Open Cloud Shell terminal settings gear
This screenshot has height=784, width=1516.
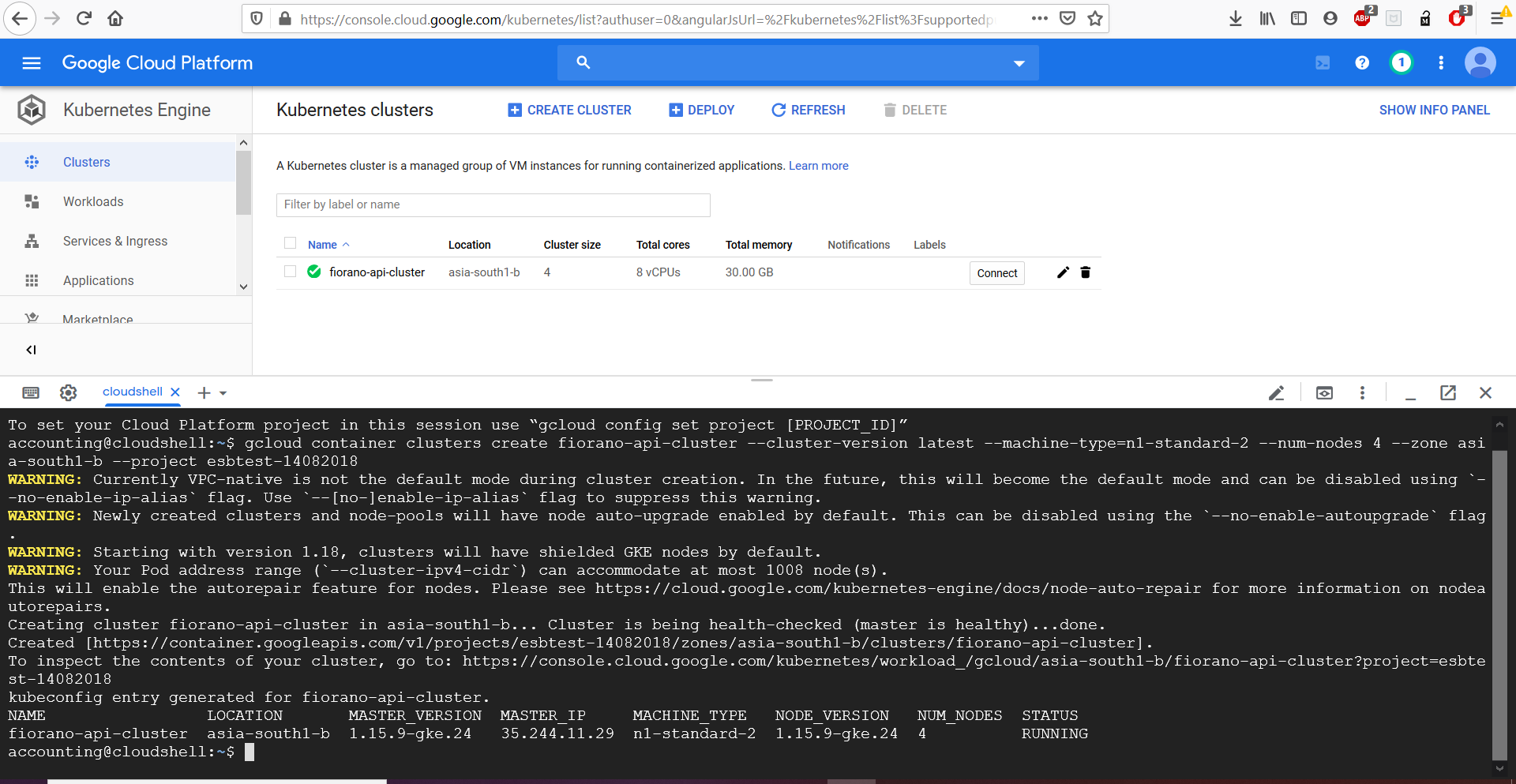point(69,392)
